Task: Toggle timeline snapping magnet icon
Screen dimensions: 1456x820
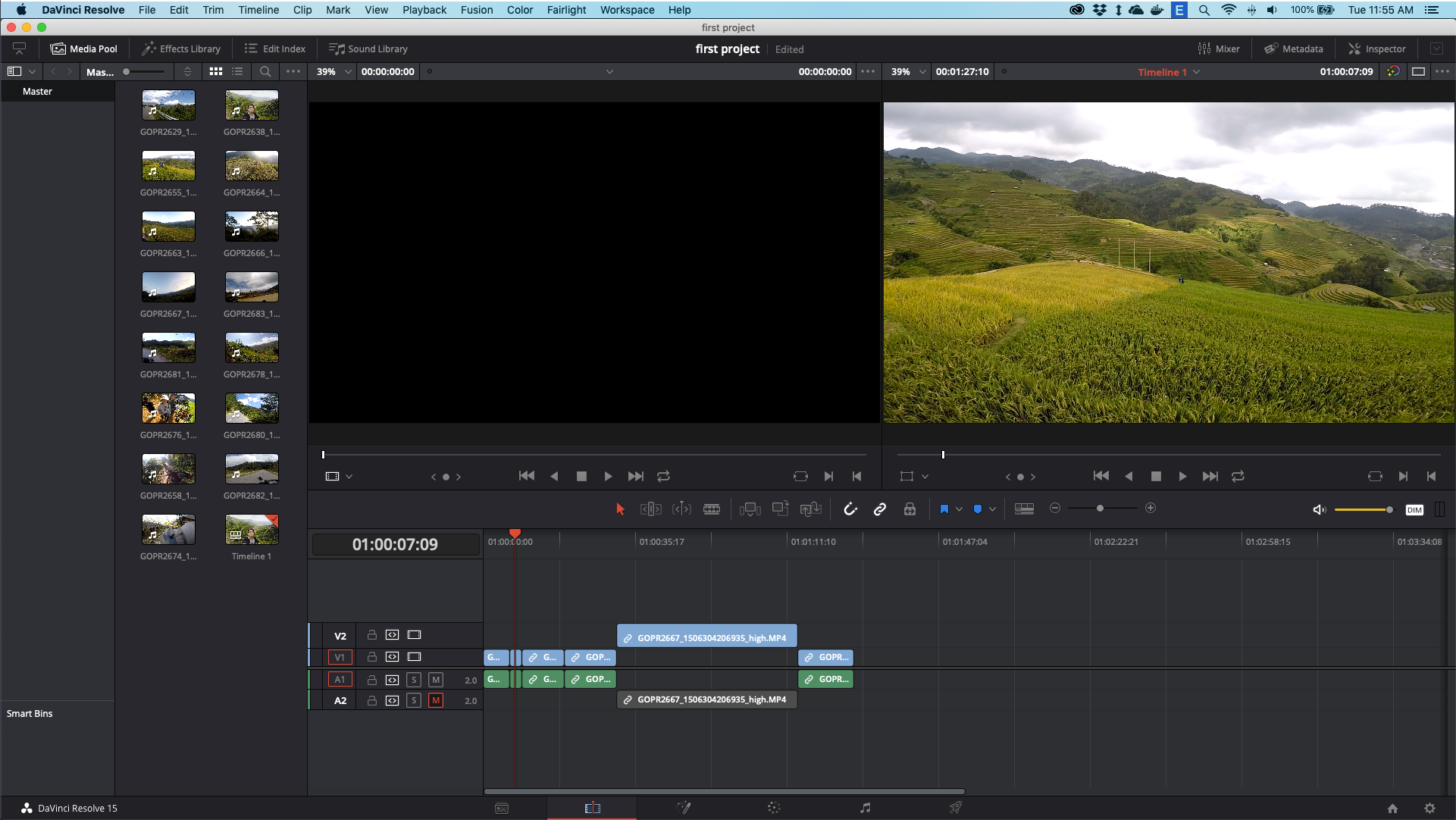Action: point(850,509)
